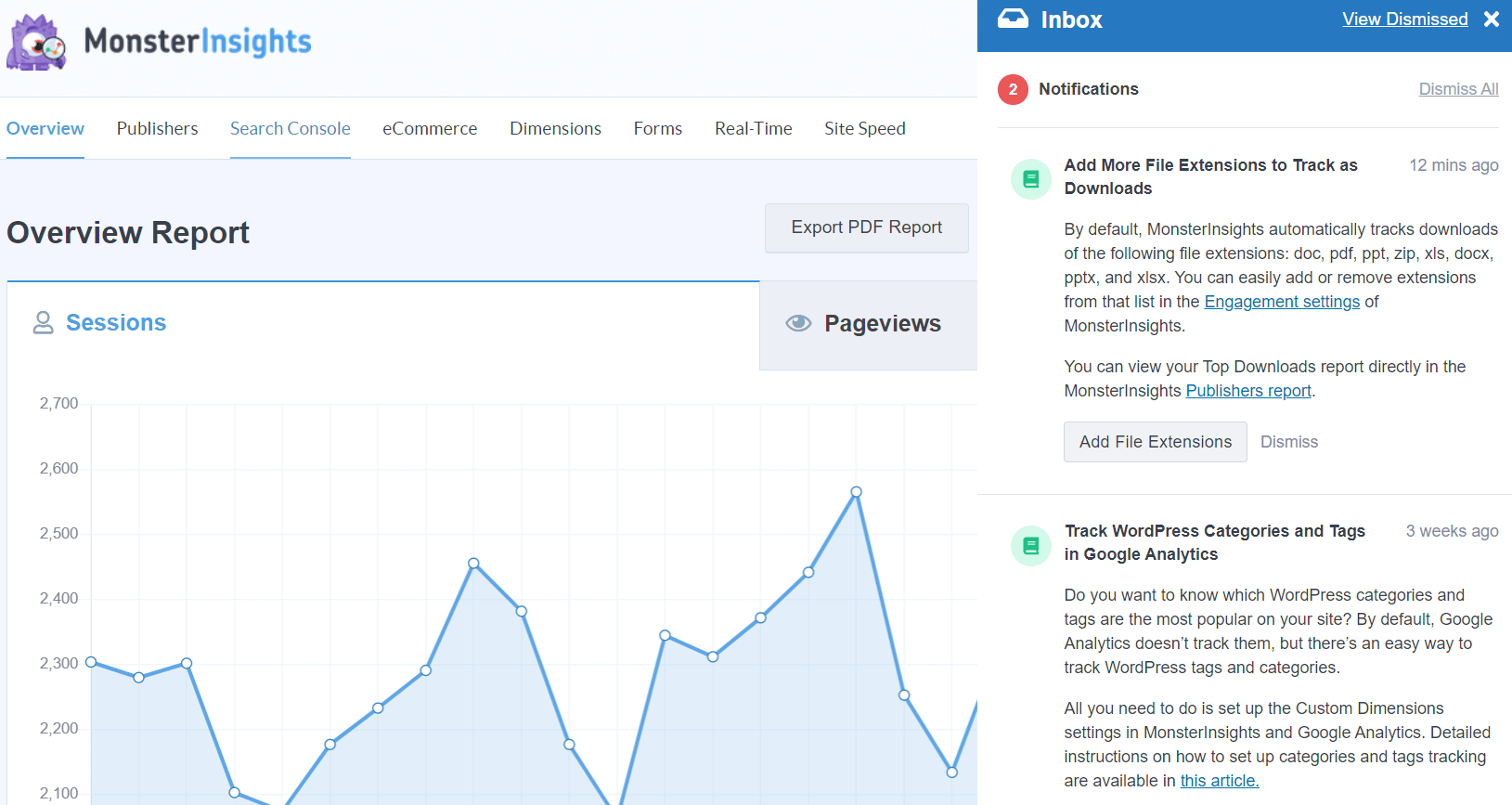Screen dimensions: 1512x805
Task: Click the 2,600 y-axis label
Action: pos(58,468)
